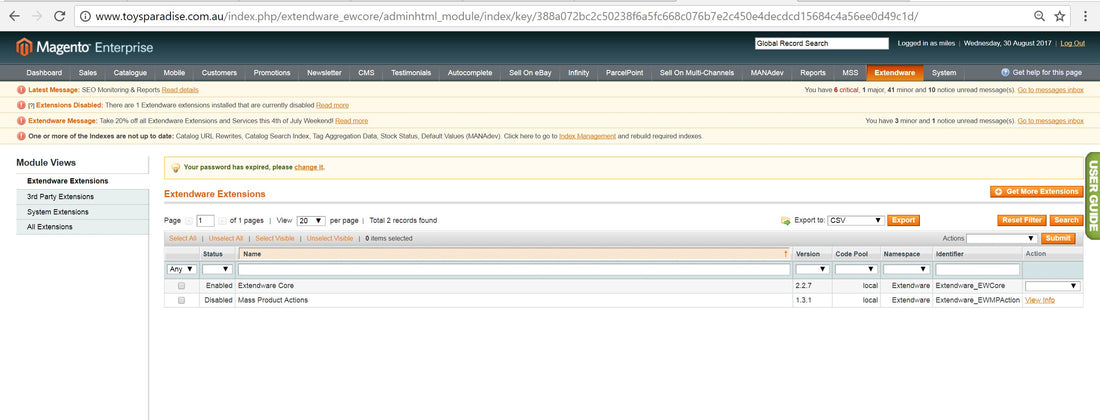The height and width of the screenshot is (420, 1100).
Task: Click the Identifier filter input field
Action: coord(977,269)
